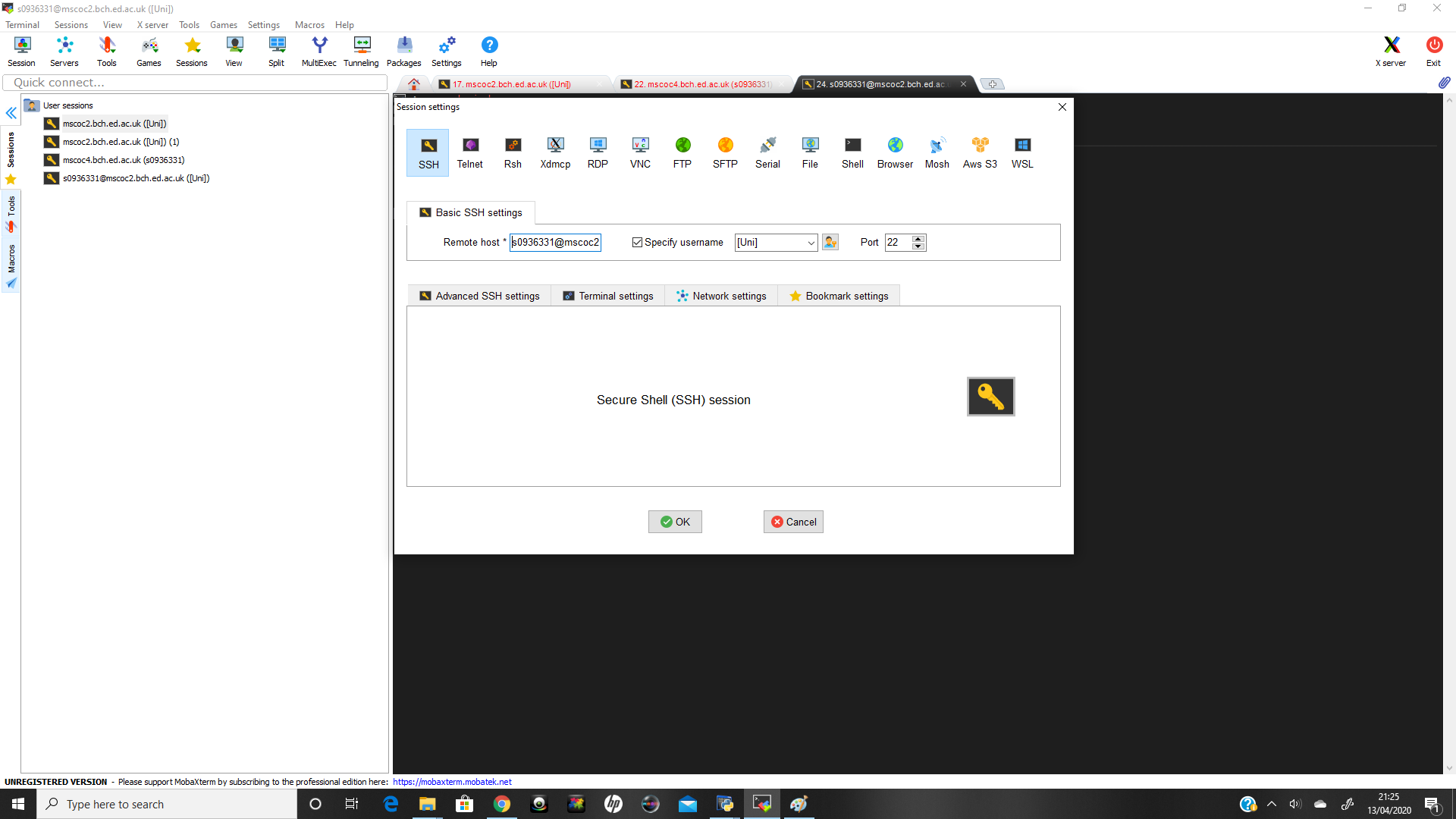Open the Tools vertical sidebar tab
This screenshot has width=1456, height=819.
(x=11, y=215)
